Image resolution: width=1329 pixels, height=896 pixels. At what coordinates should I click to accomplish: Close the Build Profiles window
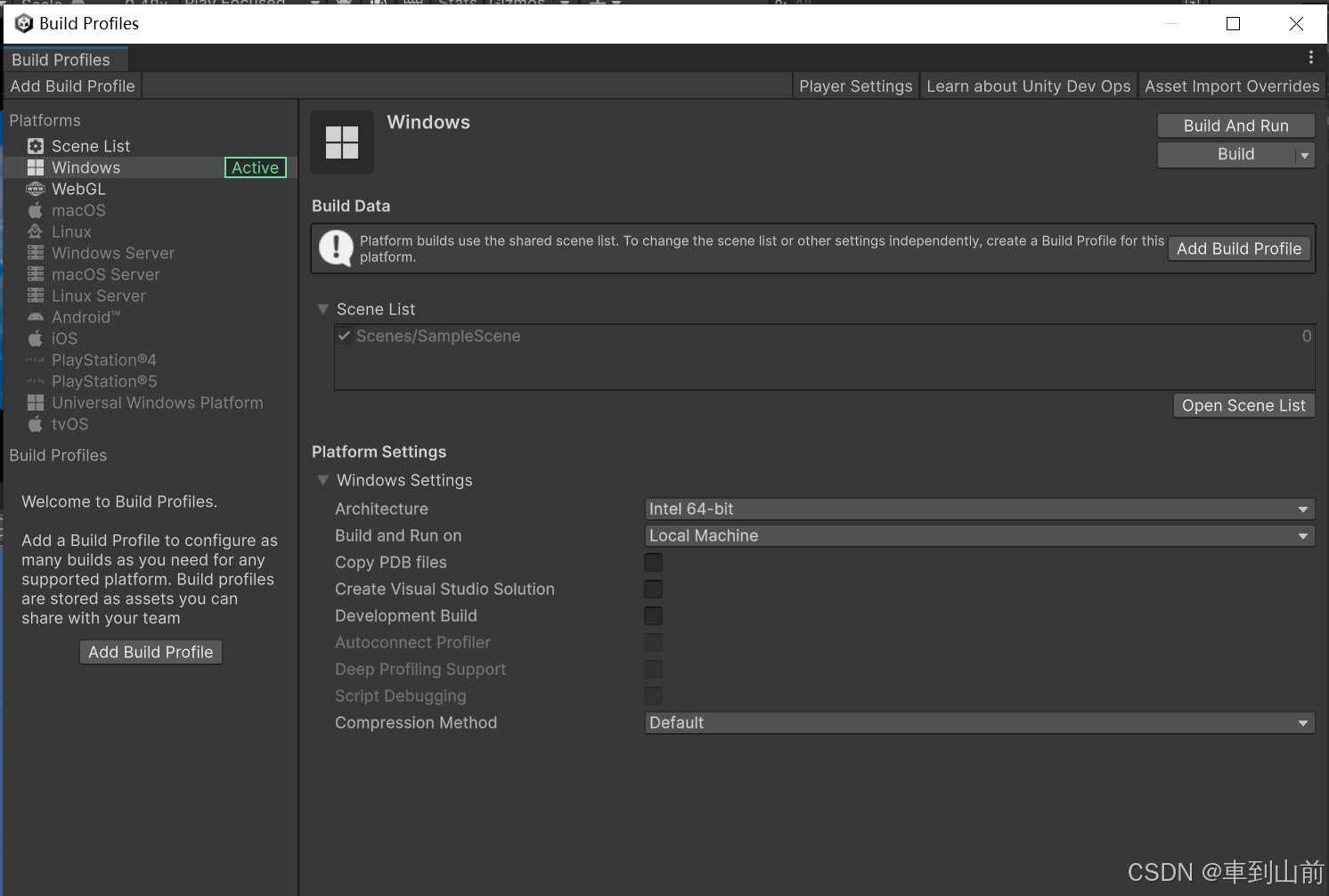coord(1296,24)
